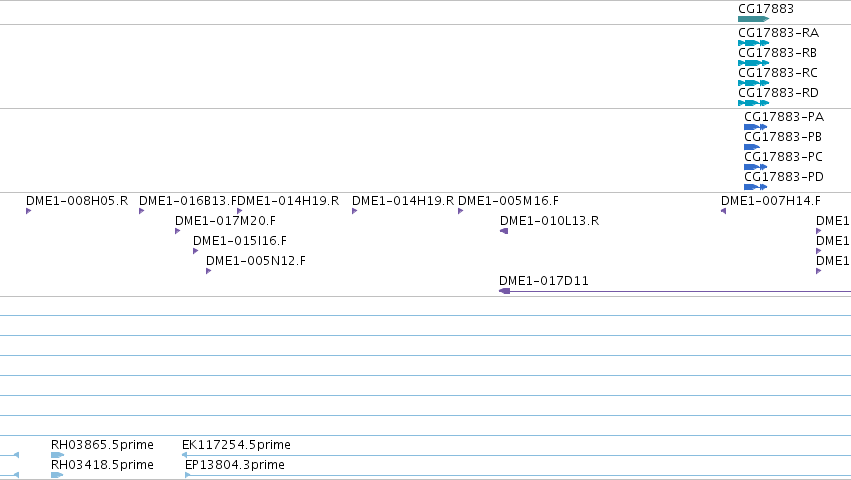Click the CG17883-PB protein glyph

click(x=752, y=147)
